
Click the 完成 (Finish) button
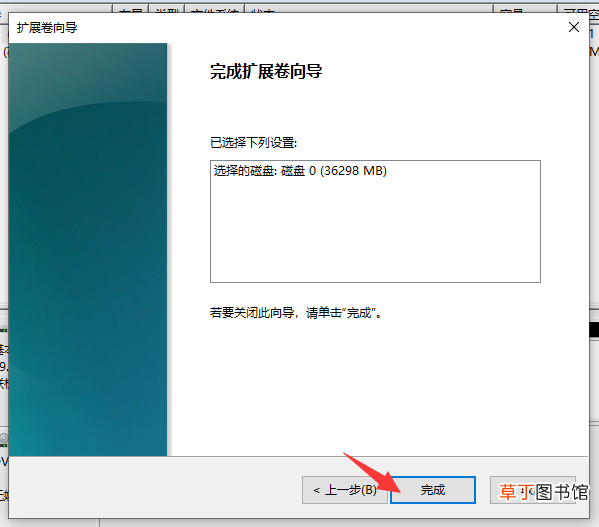(432, 490)
